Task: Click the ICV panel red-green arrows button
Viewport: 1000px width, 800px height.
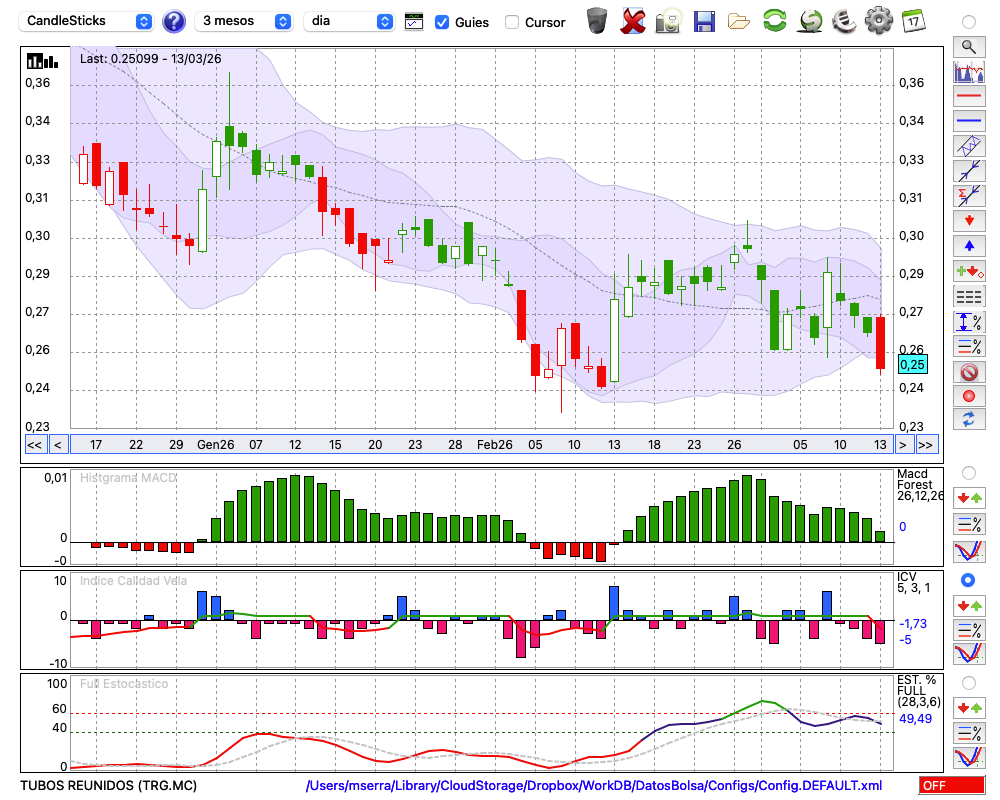Action: [969, 605]
